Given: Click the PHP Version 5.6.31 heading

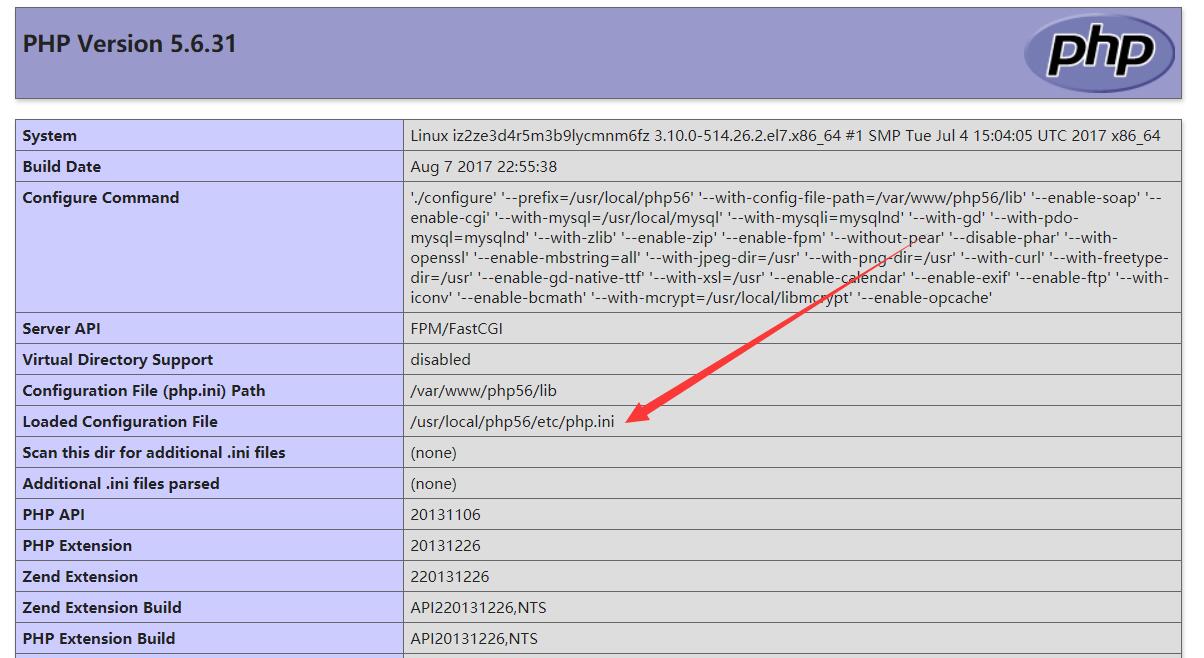Looking at the screenshot, I should click(130, 44).
